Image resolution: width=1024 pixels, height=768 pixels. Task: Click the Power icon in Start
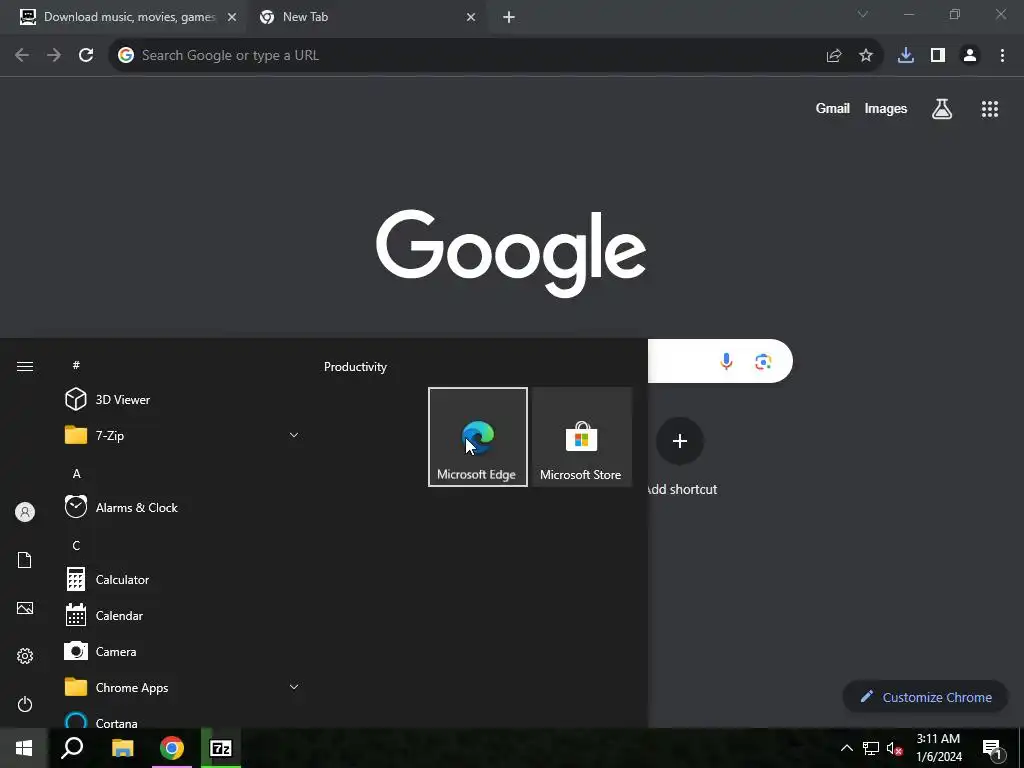click(25, 704)
